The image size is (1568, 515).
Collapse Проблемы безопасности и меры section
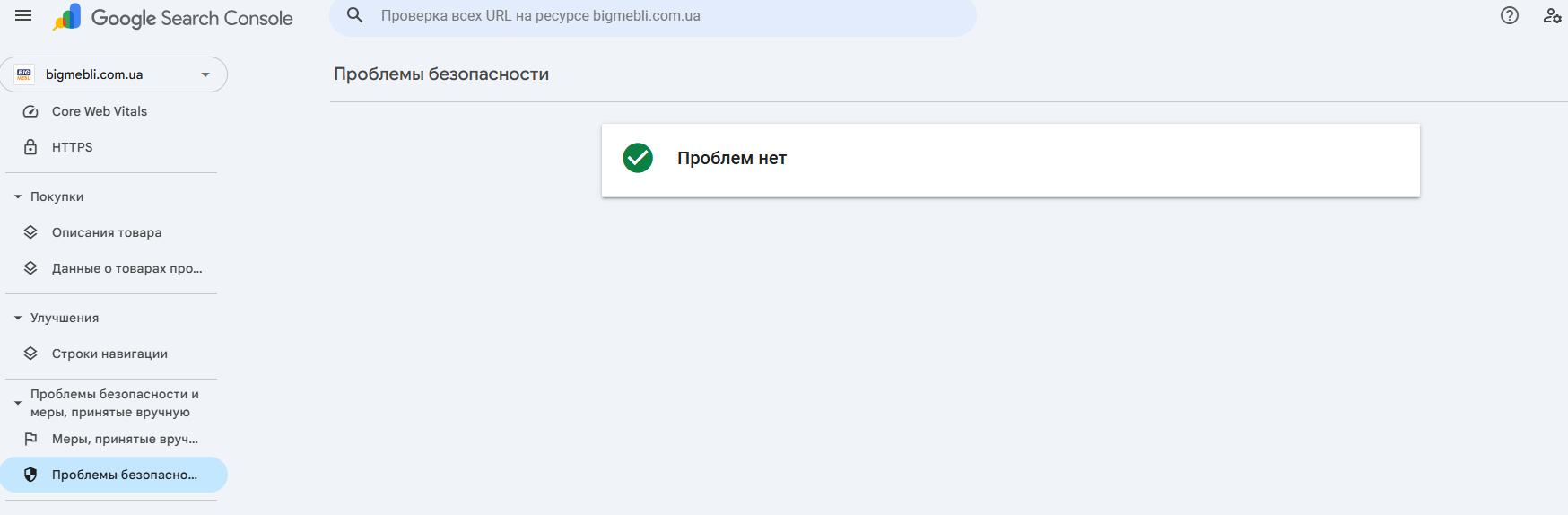coord(18,403)
